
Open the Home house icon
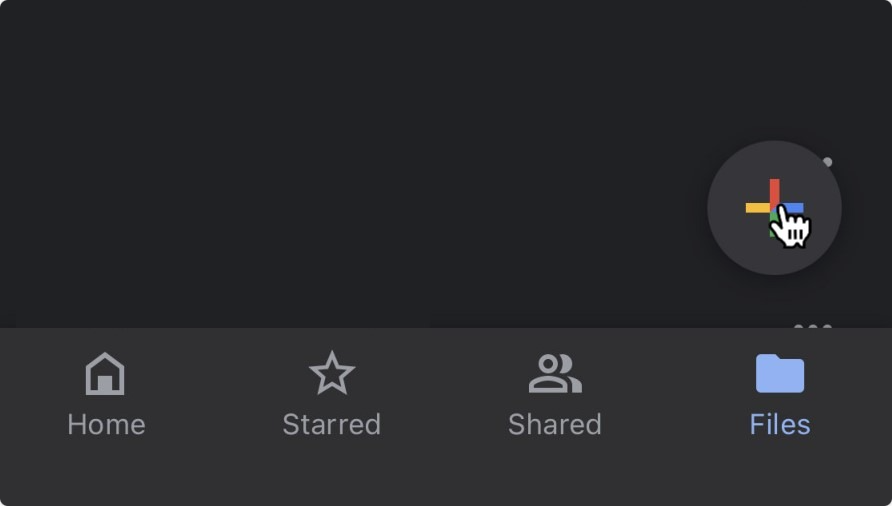[x=105, y=373]
